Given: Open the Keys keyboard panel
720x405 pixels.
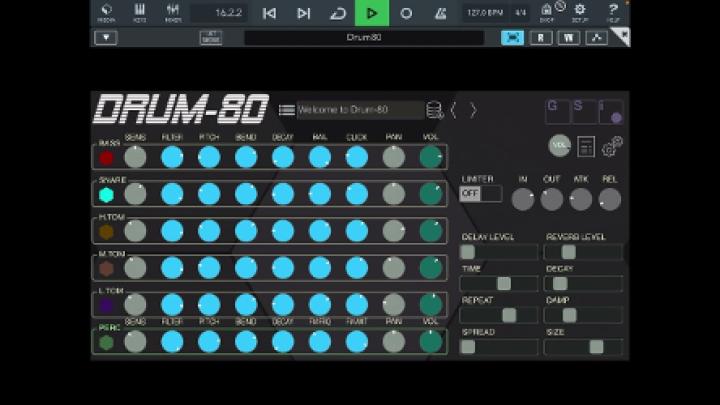Looking at the screenshot, I should 140,13.
